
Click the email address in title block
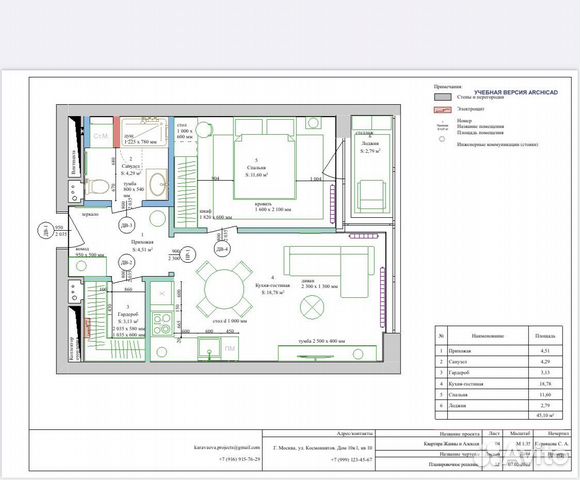click(x=227, y=447)
